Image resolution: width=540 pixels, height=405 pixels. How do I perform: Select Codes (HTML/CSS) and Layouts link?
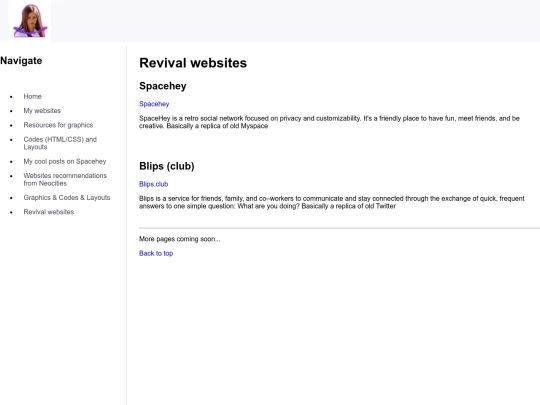(x=60, y=143)
